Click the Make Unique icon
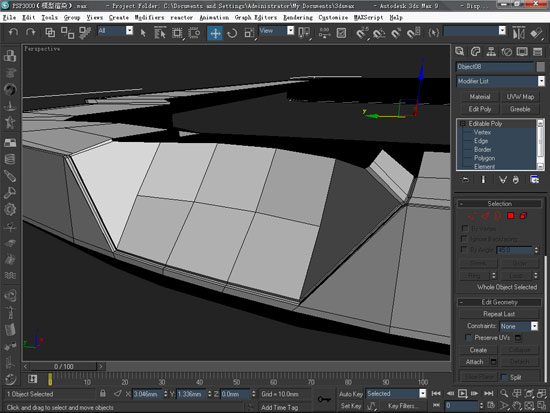Image resolution: width=550 pixels, height=413 pixels. tap(503, 180)
